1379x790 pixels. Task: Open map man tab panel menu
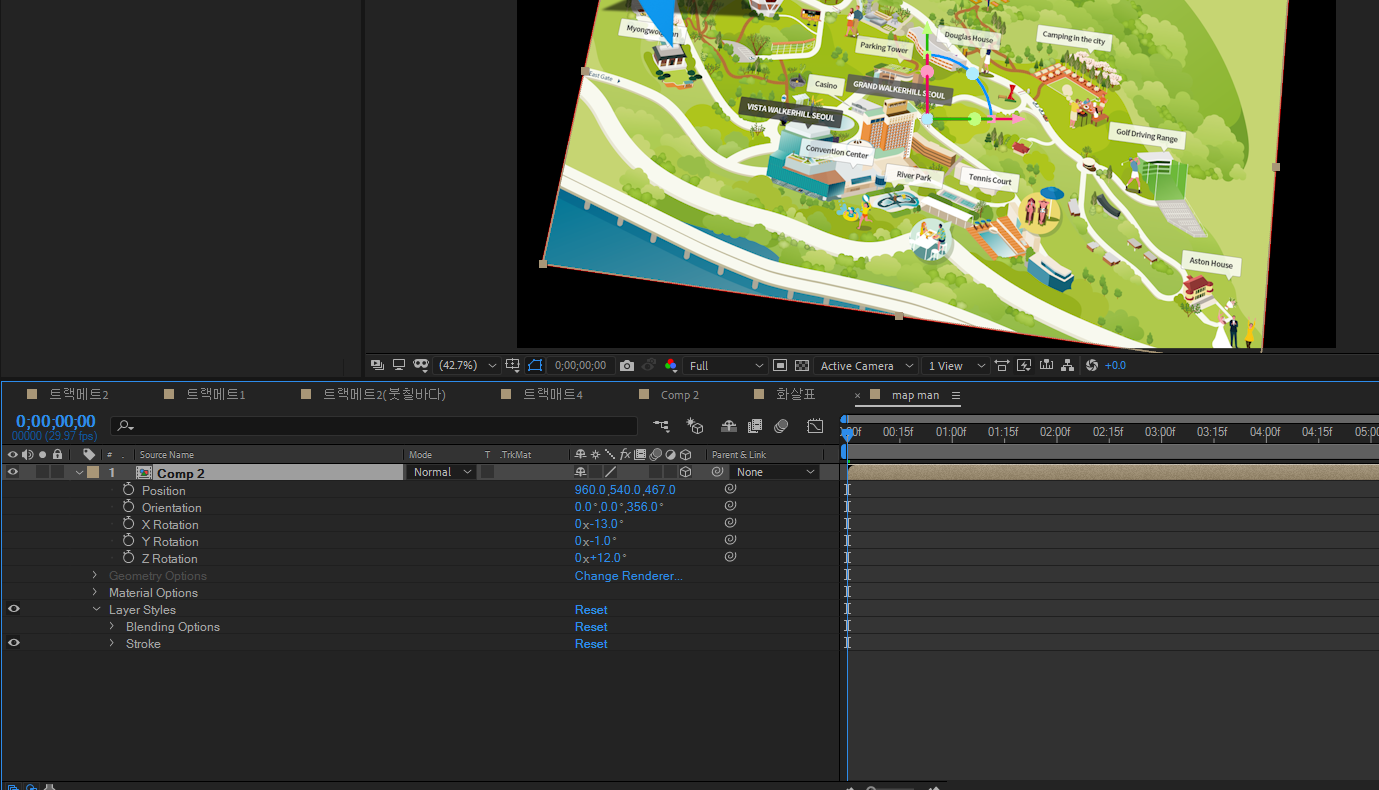[956, 395]
